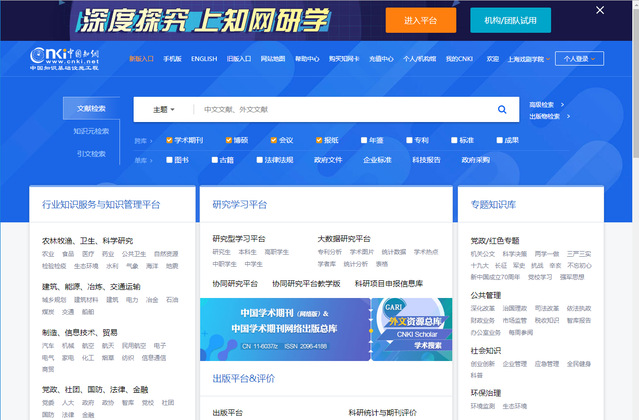Open 协同研究平台 link
This screenshot has height=420, width=639.
pos(235,284)
